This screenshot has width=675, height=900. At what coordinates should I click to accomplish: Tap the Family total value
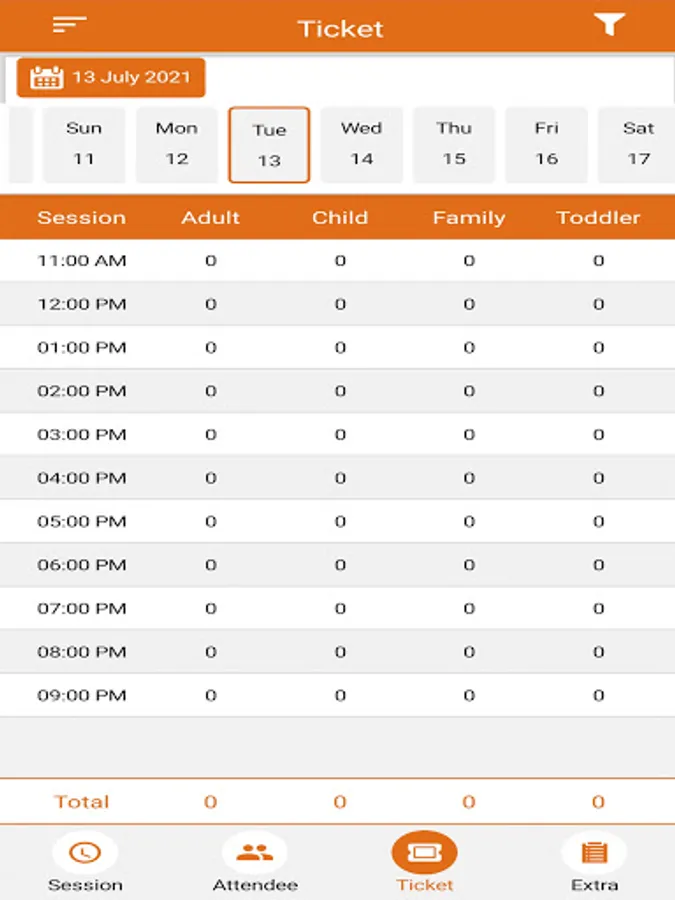click(469, 801)
